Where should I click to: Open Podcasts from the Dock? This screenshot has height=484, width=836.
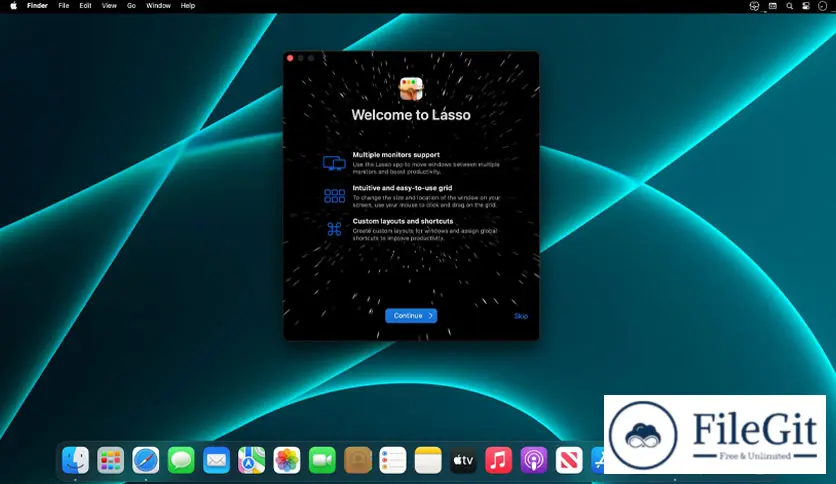point(533,460)
